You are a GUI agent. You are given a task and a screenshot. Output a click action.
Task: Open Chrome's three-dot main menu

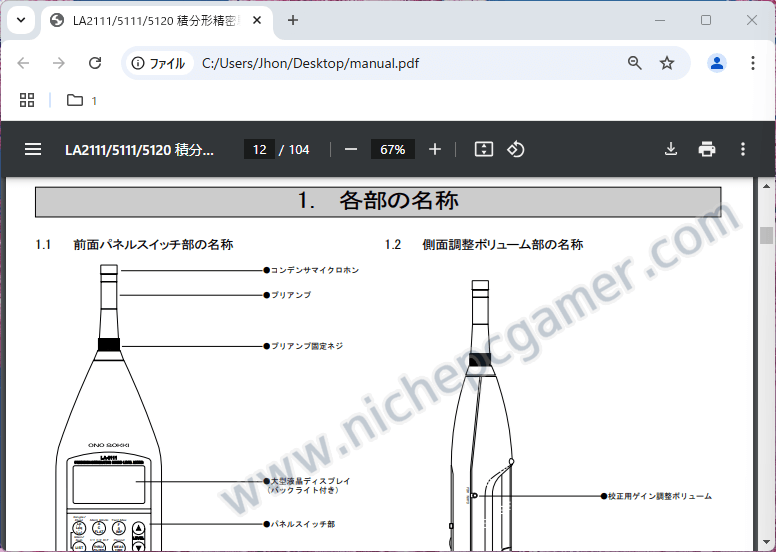(752, 63)
